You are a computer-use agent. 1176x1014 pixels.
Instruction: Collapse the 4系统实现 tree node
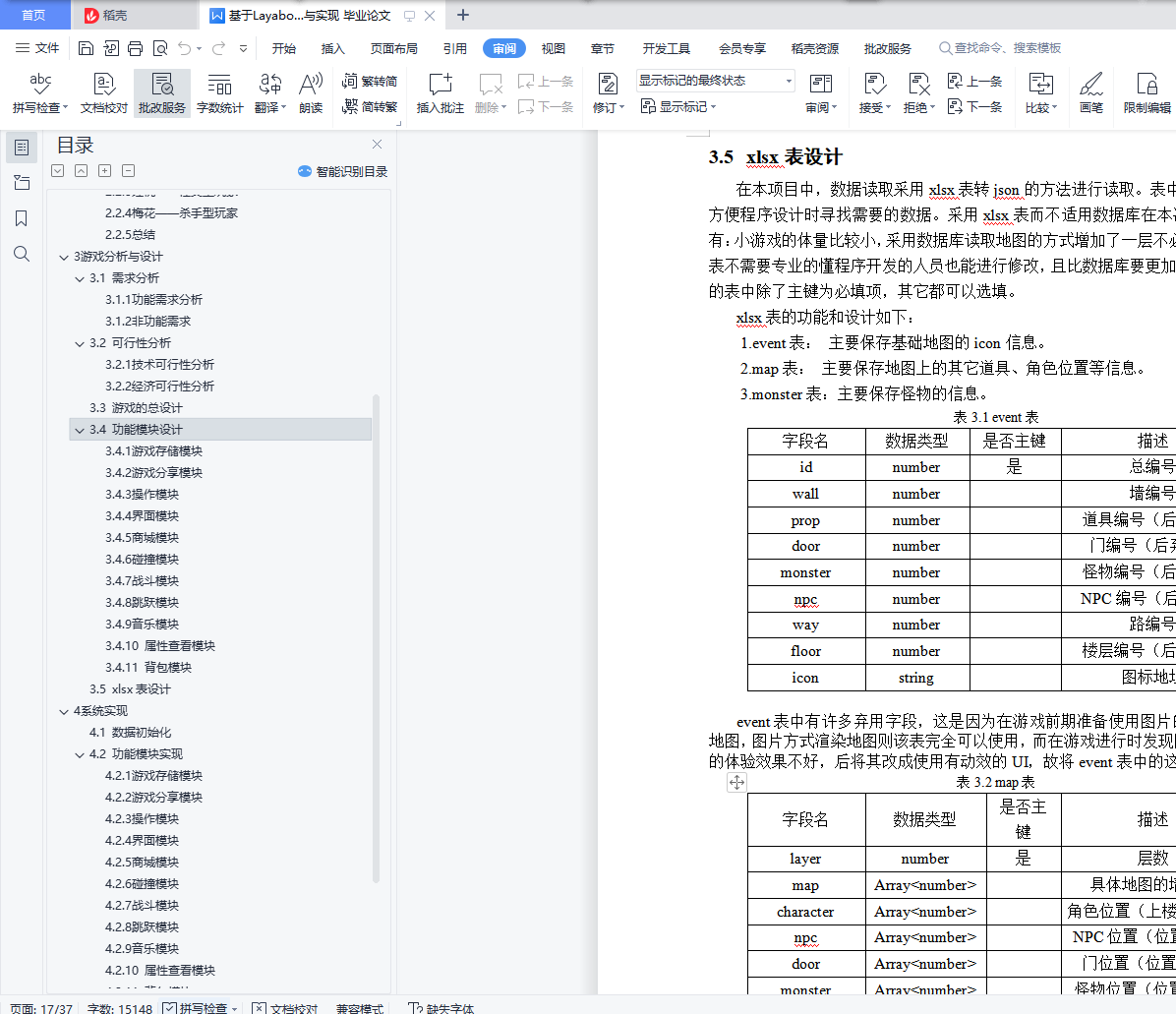click(x=64, y=711)
